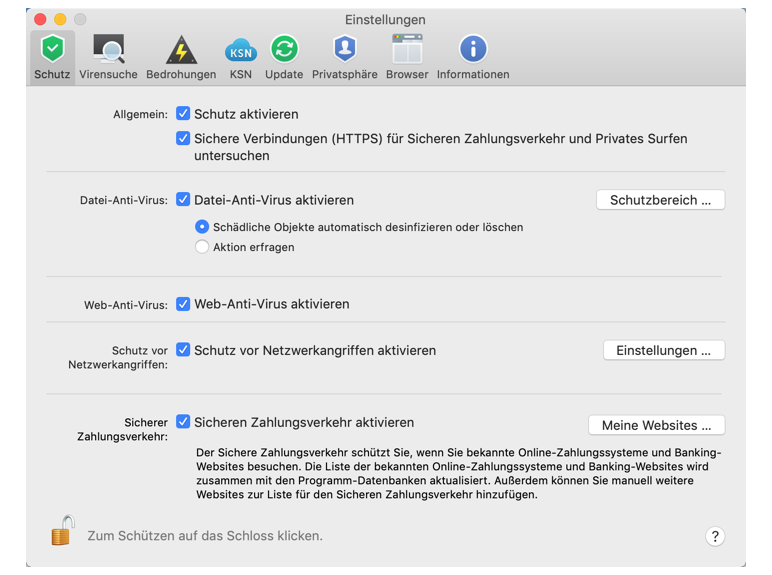Screen dimensions: 772x575
Task: Toggle Sicheren Zahlungsverkehr aktivieren checkbox
Action: pos(183,422)
